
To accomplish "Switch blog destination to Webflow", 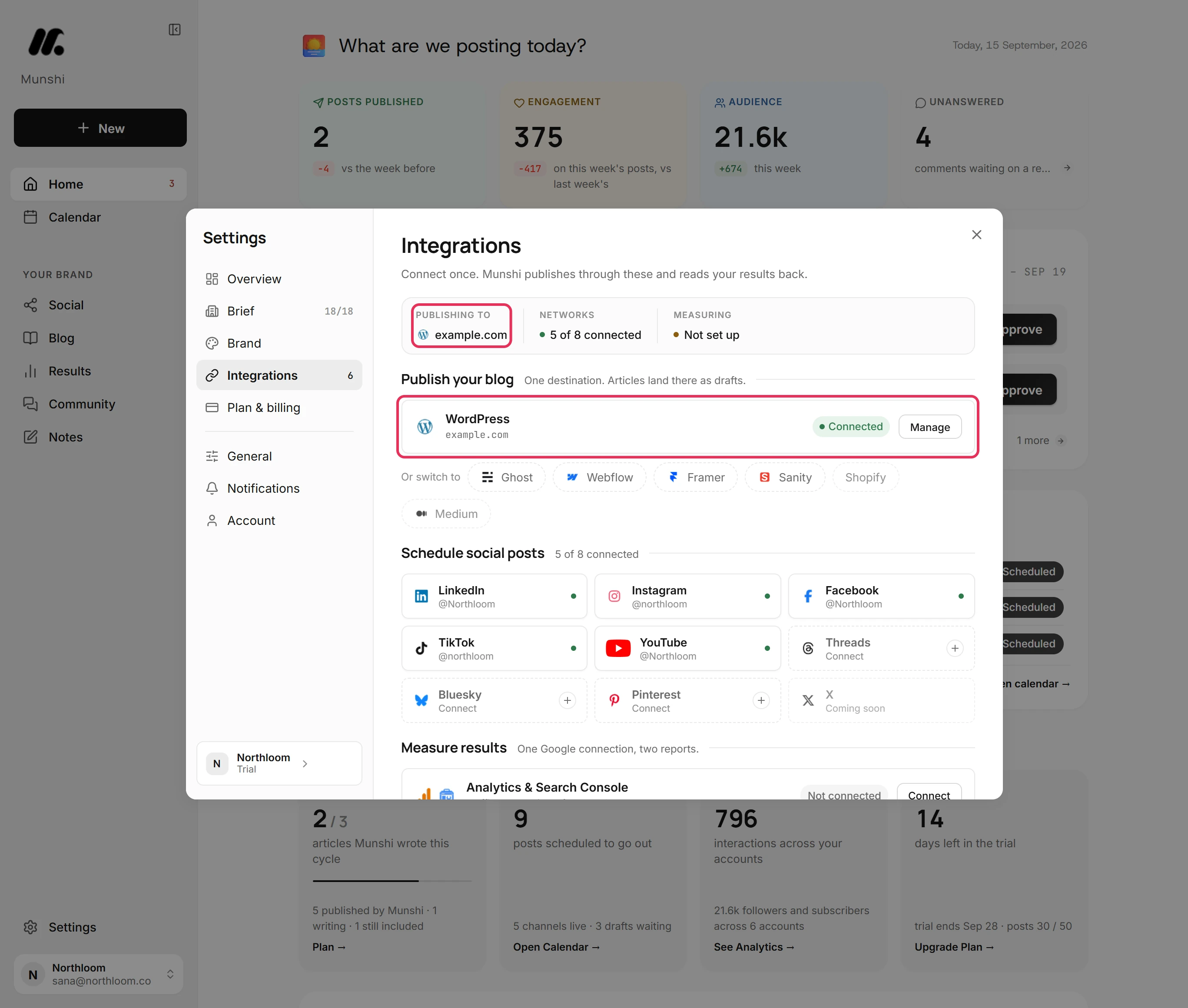I will (x=599, y=477).
